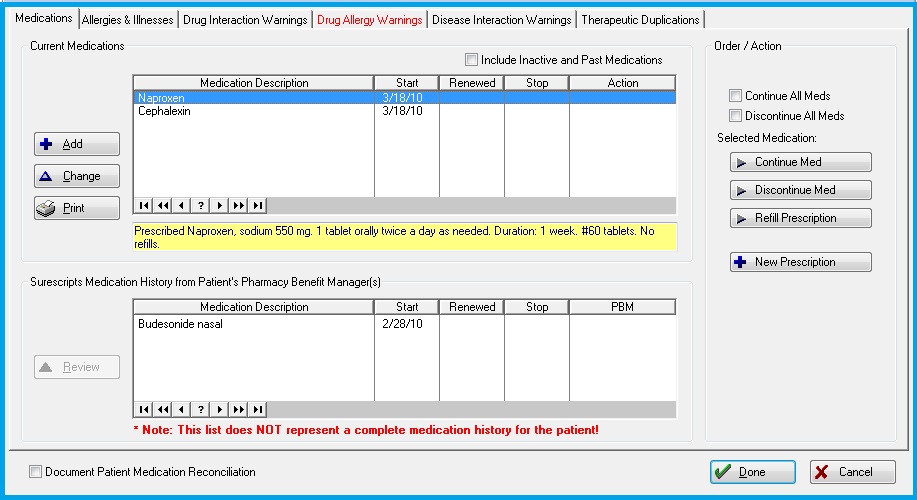Open Drug Interaction Warnings tab
Image resolution: width=917 pixels, height=500 pixels.
pyautogui.click(x=245, y=20)
